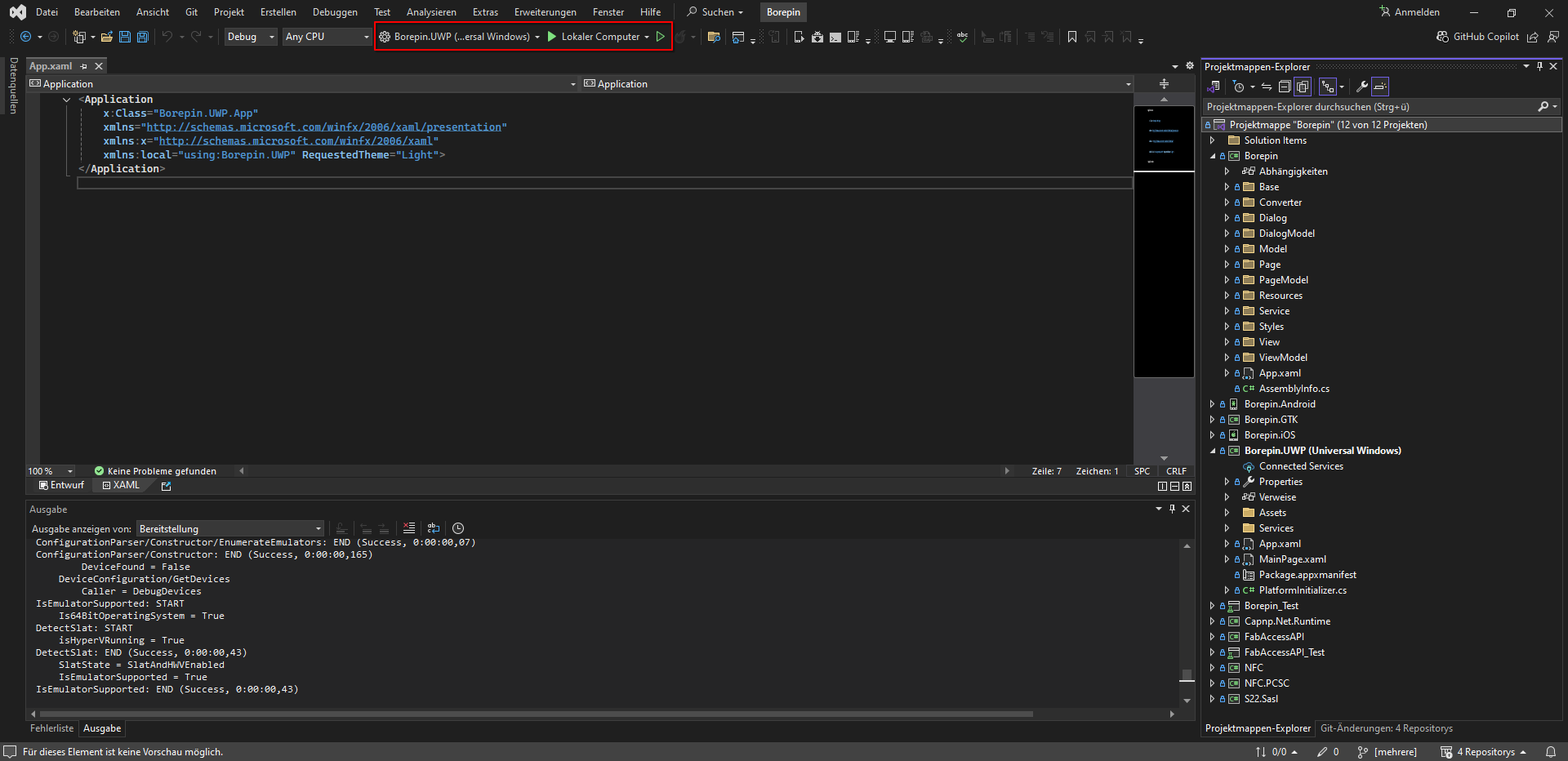Toggle pin on App.xaml tab

click(84, 66)
